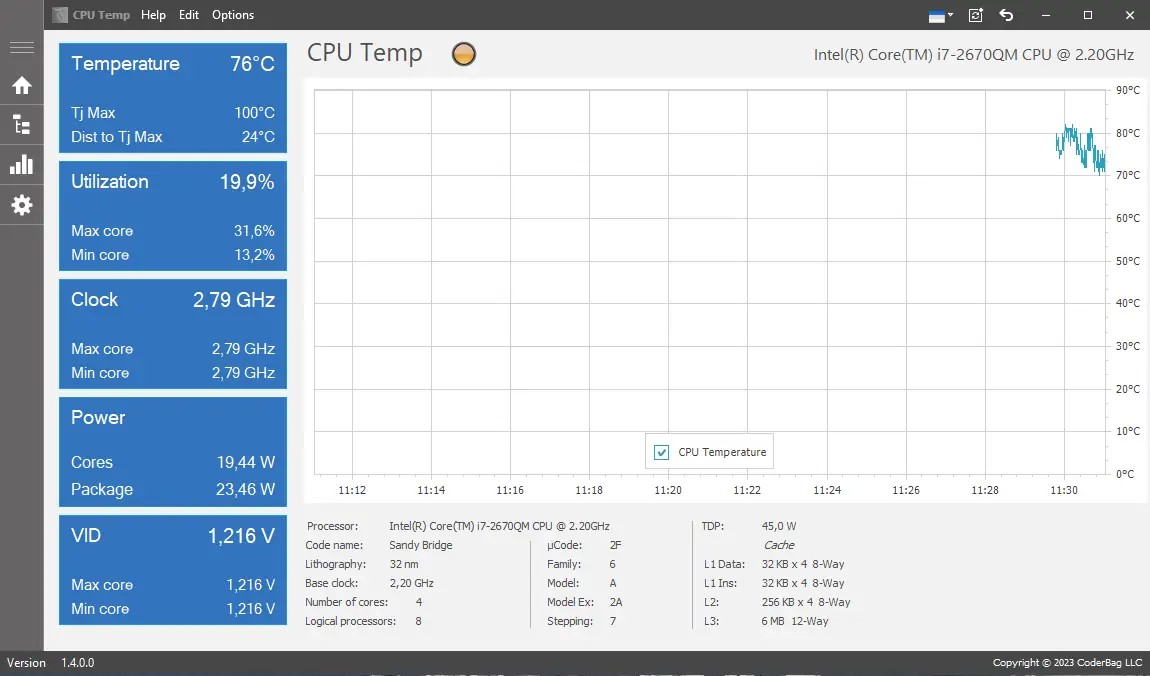Click the CPU Temp app logo icon
The height and width of the screenshot is (676, 1150).
[59, 15]
